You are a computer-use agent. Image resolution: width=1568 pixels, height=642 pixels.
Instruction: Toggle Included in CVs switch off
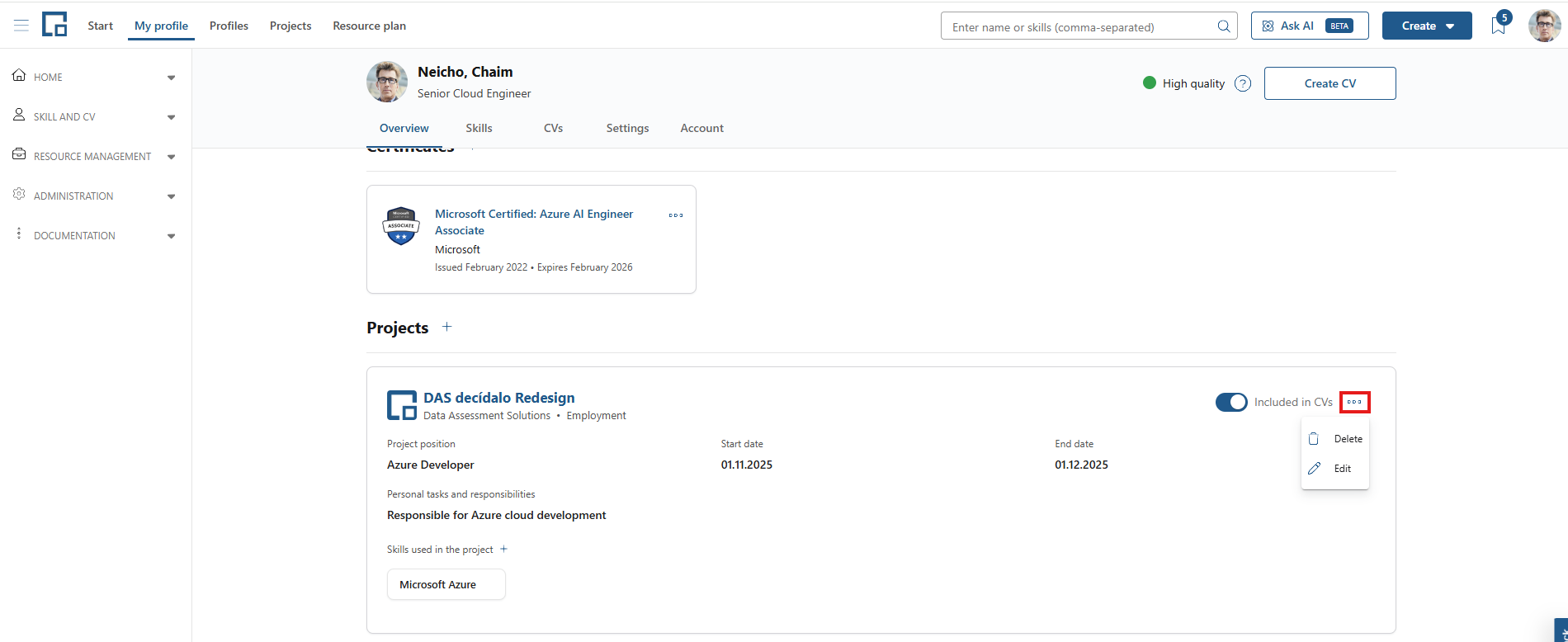click(1231, 402)
